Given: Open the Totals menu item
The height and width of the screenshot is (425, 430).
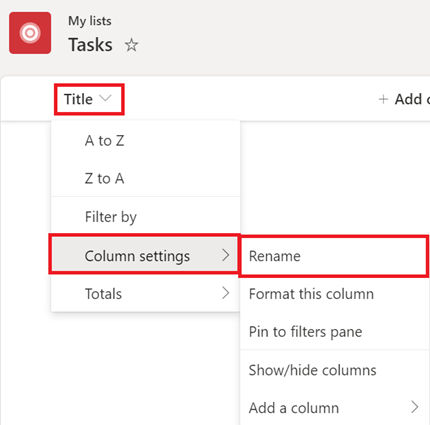Looking at the screenshot, I should [x=145, y=294].
